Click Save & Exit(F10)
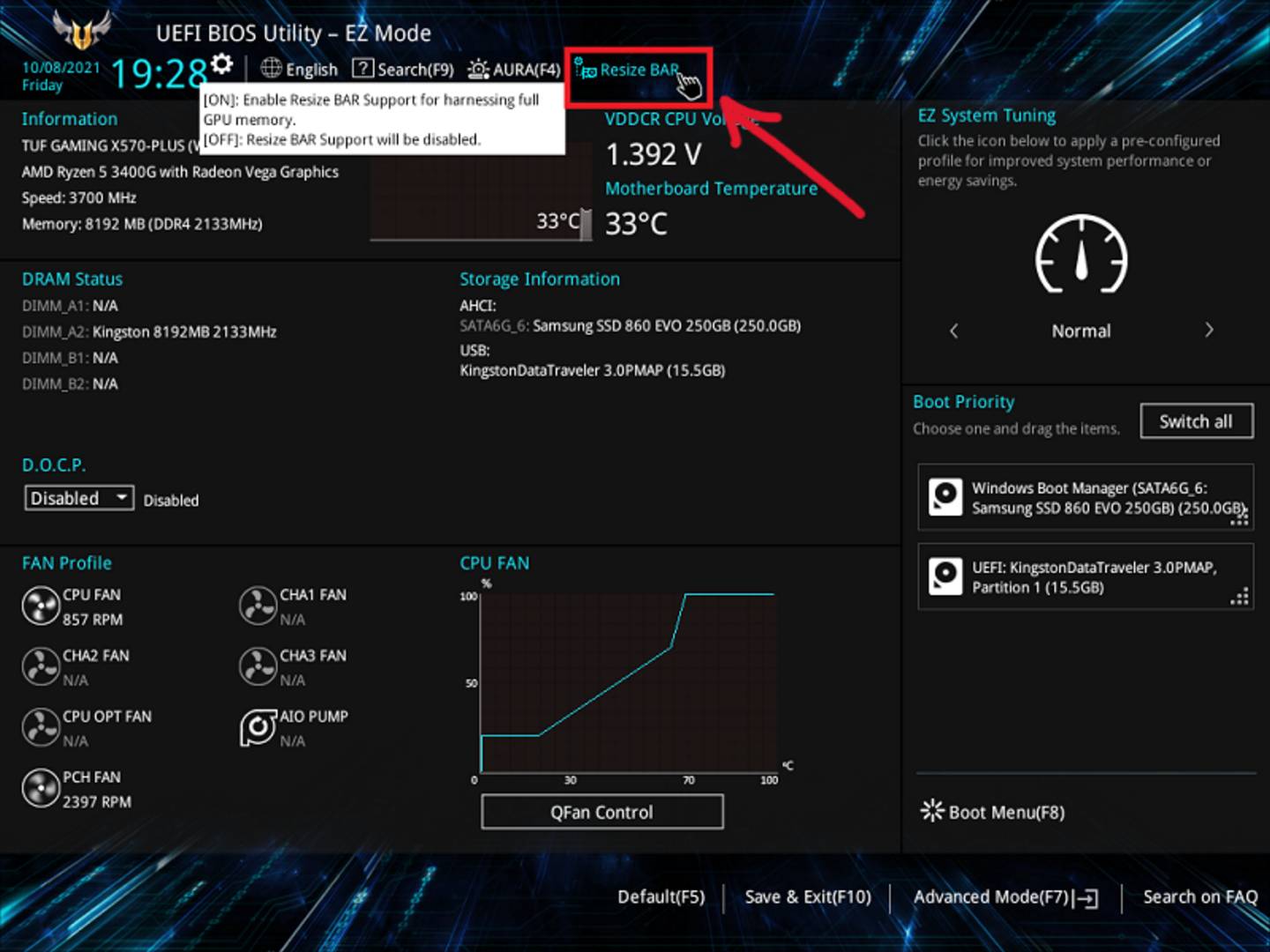The height and width of the screenshot is (952, 1270). tap(808, 896)
